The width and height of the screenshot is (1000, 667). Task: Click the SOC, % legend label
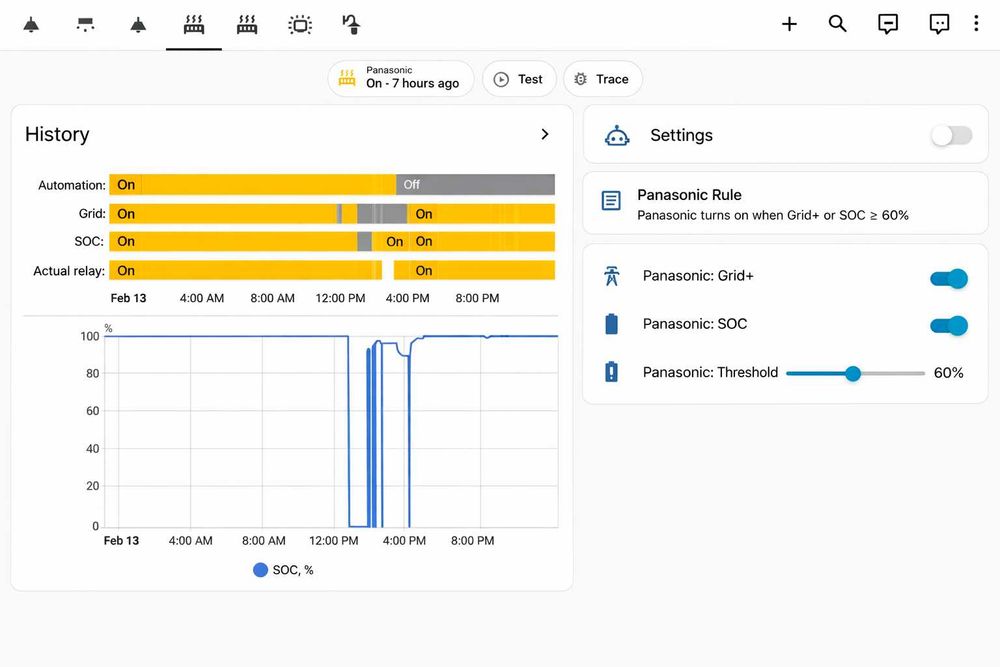(293, 570)
